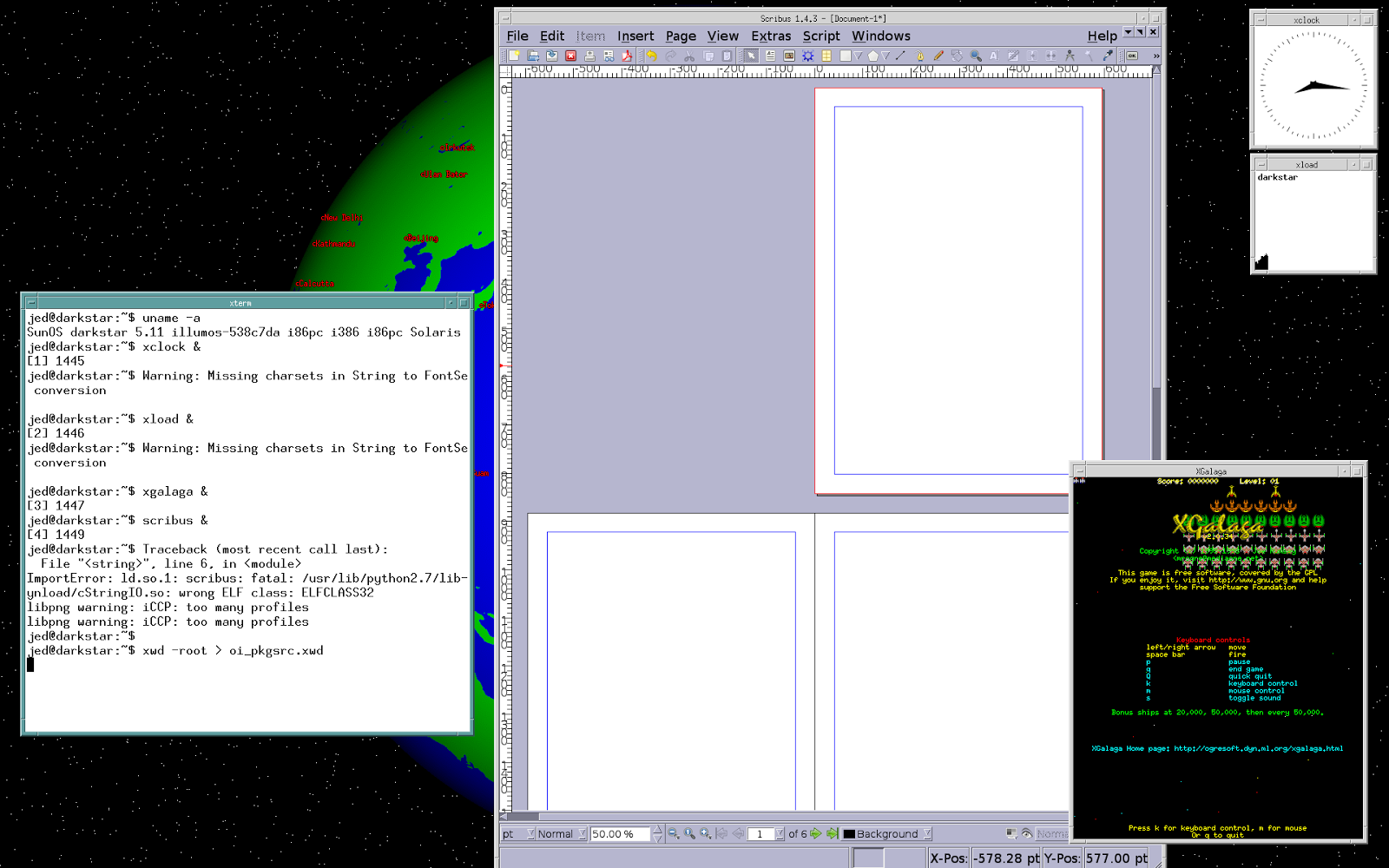The height and width of the screenshot is (868, 1389).
Task: Click the zoom out magnifier in bottom bar
Action: click(x=674, y=834)
